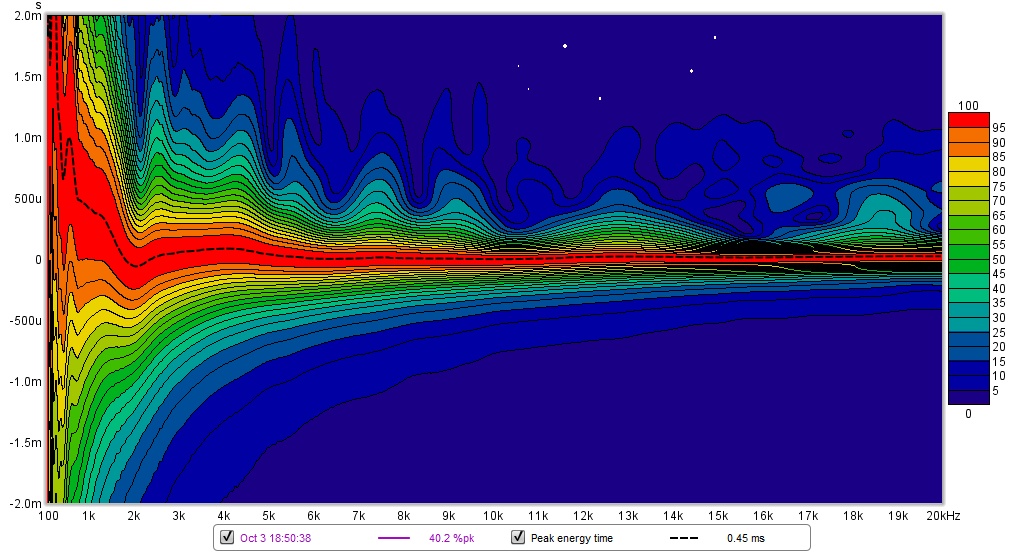Viewport: 1024px width, 552px height.
Task: Click the 500u time axis label
Action: click(28, 199)
